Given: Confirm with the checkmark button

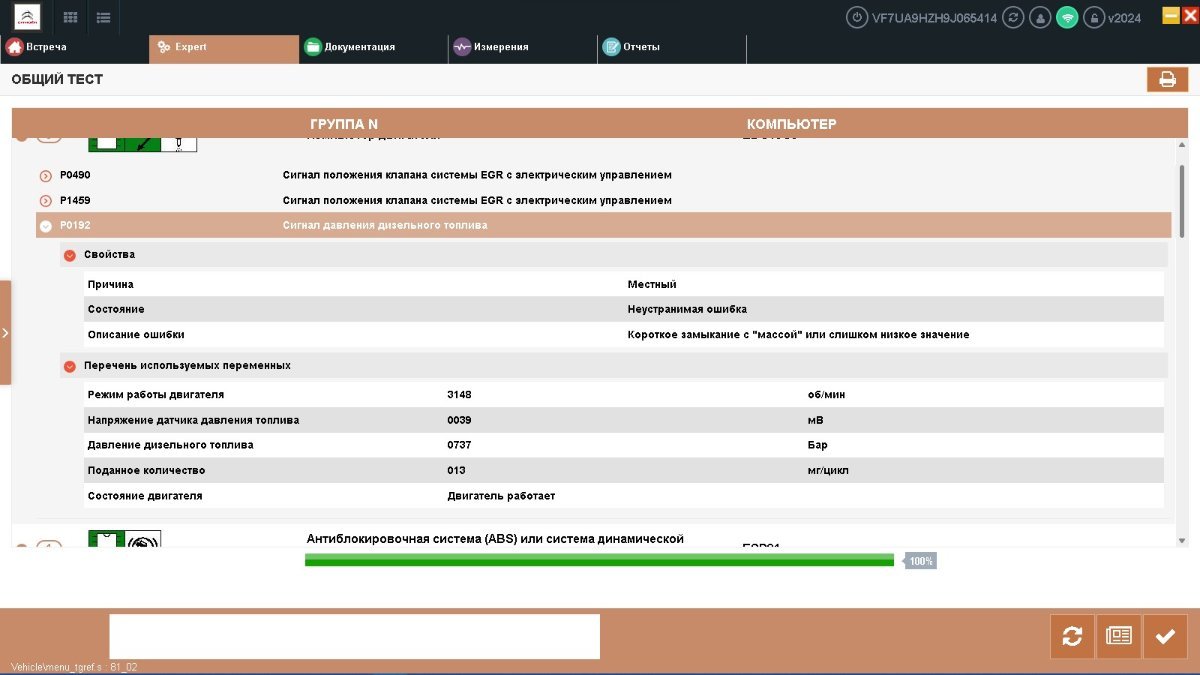Looking at the screenshot, I should (x=1165, y=636).
